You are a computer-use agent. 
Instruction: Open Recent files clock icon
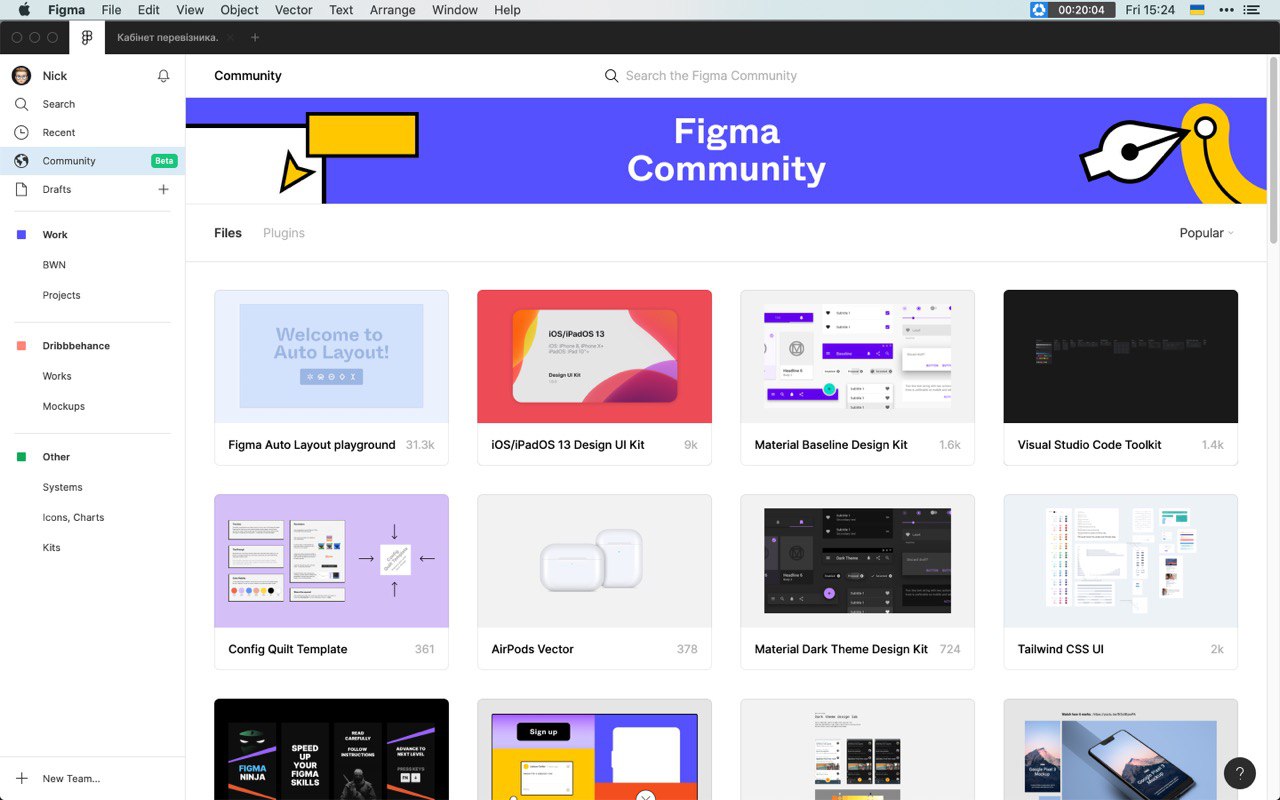[21, 132]
